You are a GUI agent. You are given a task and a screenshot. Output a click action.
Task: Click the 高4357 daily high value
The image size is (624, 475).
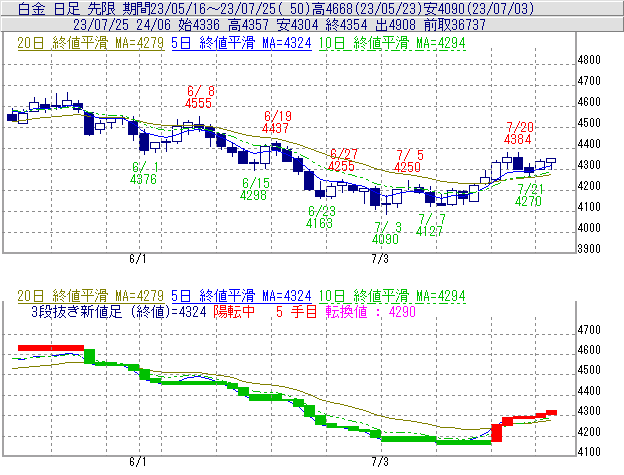point(248,25)
